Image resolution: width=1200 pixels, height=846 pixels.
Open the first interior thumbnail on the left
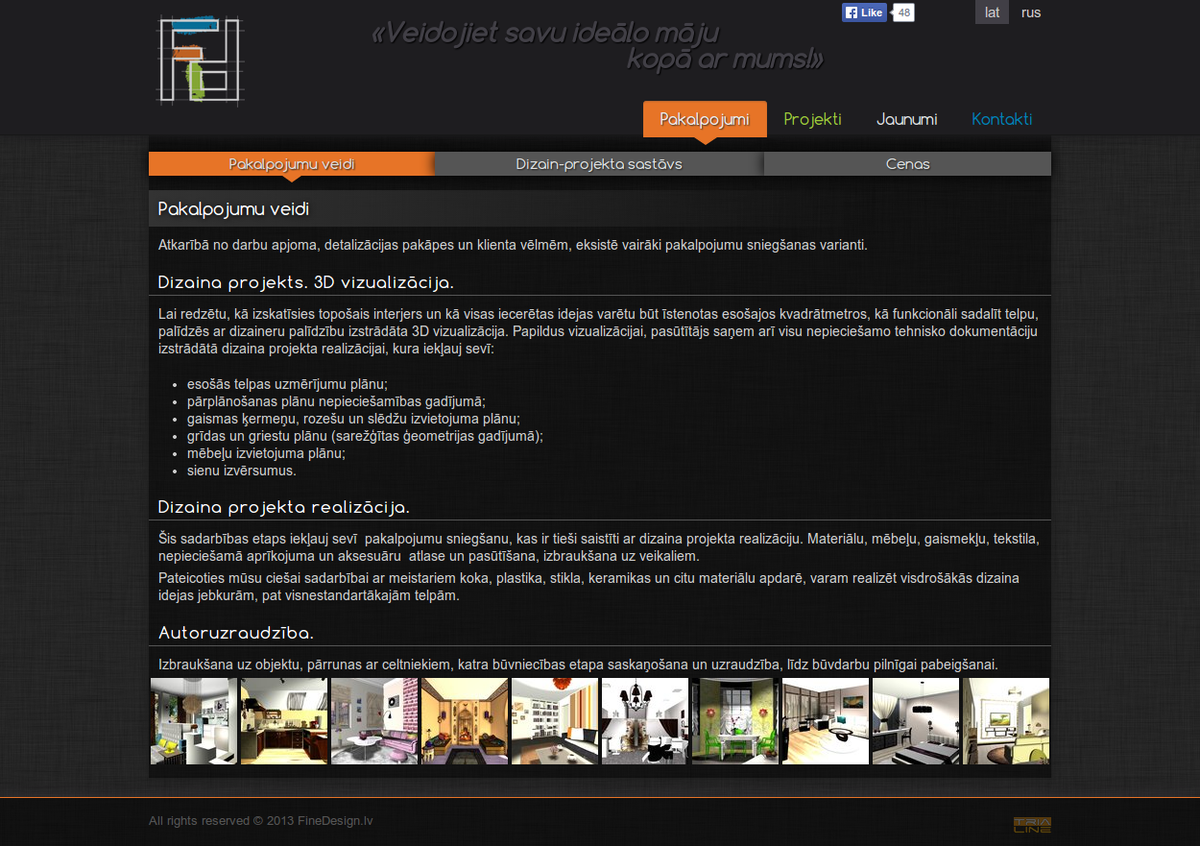[194, 721]
